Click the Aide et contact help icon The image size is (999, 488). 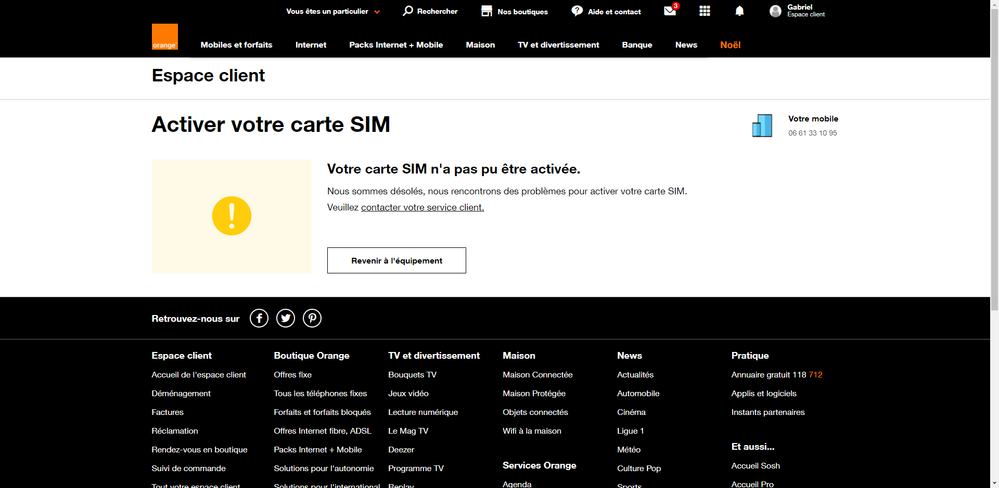(x=577, y=11)
